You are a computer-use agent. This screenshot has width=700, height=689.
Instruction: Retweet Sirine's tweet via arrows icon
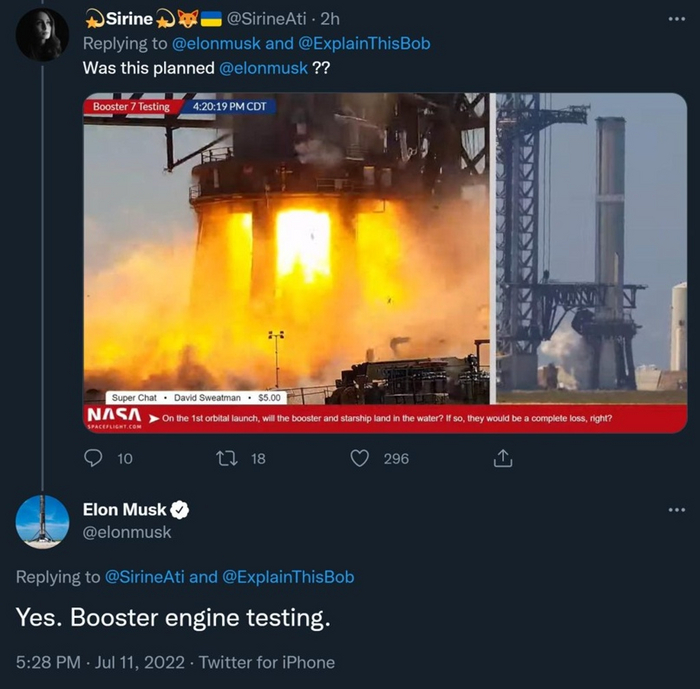(x=227, y=458)
